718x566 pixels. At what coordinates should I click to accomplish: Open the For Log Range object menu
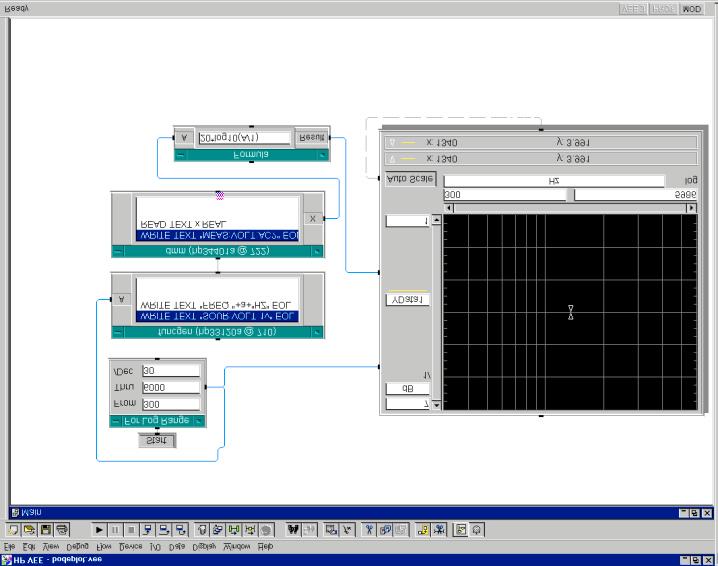point(116,420)
